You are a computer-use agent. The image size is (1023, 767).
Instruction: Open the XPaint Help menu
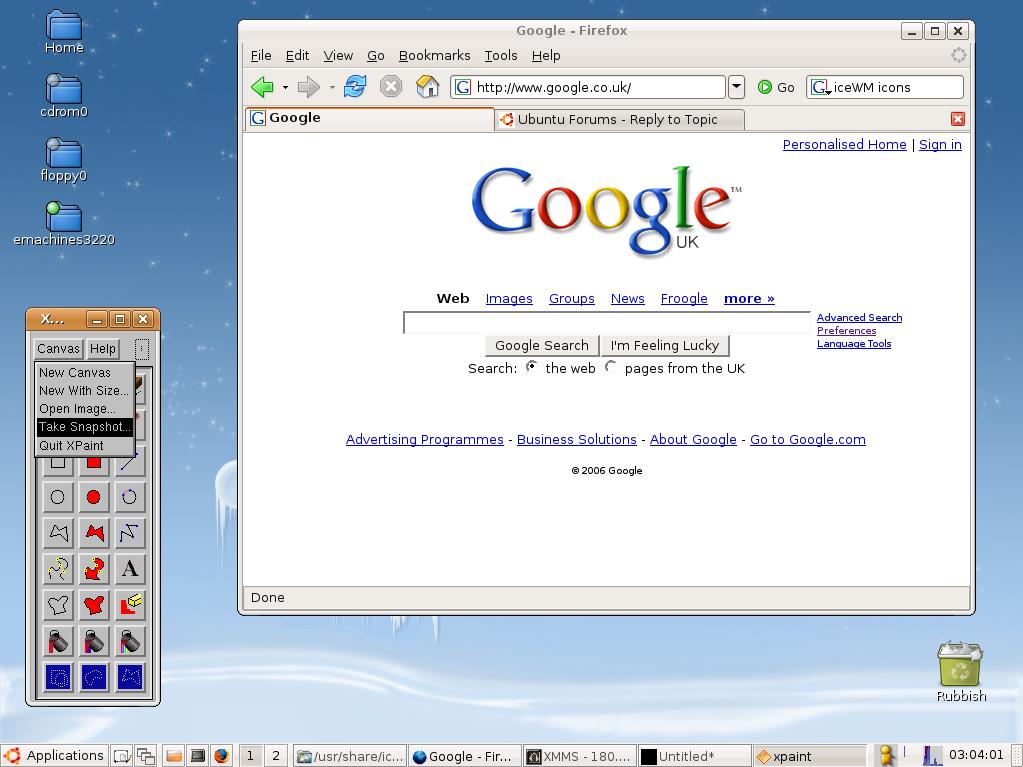click(102, 349)
